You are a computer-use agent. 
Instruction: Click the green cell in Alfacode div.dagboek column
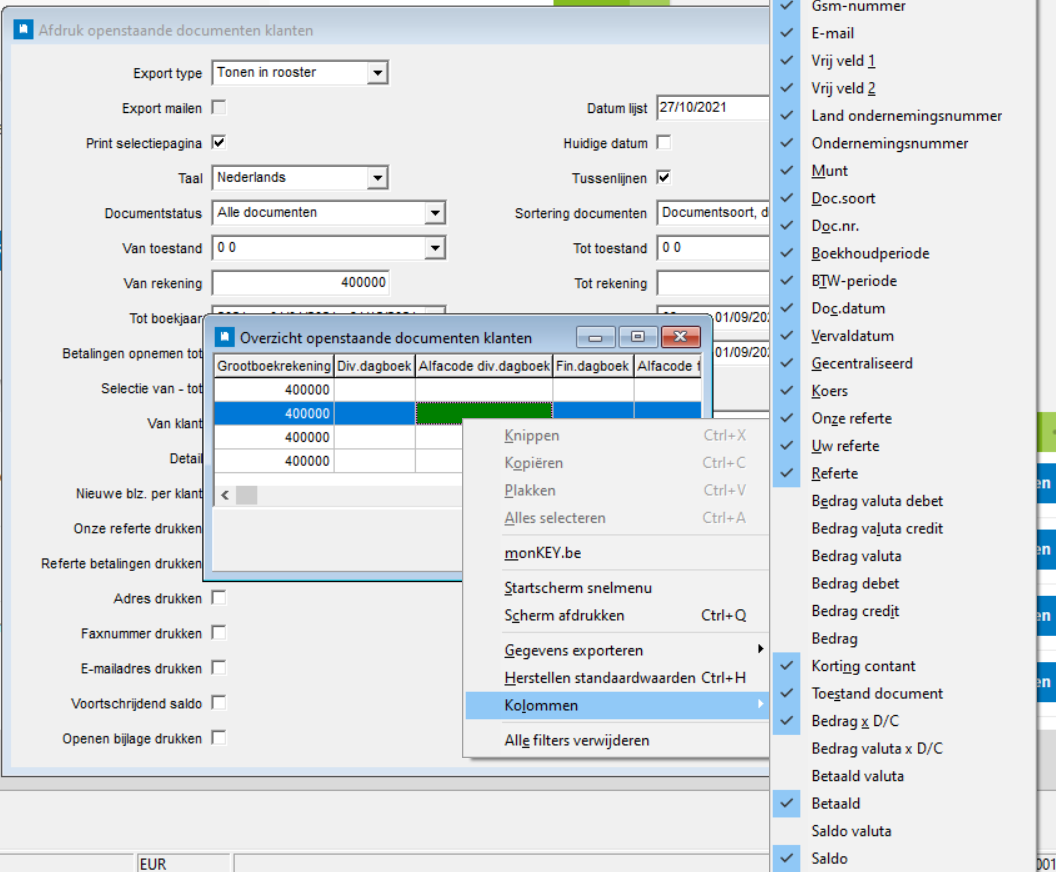pyautogui.click(x=484, y=413)
